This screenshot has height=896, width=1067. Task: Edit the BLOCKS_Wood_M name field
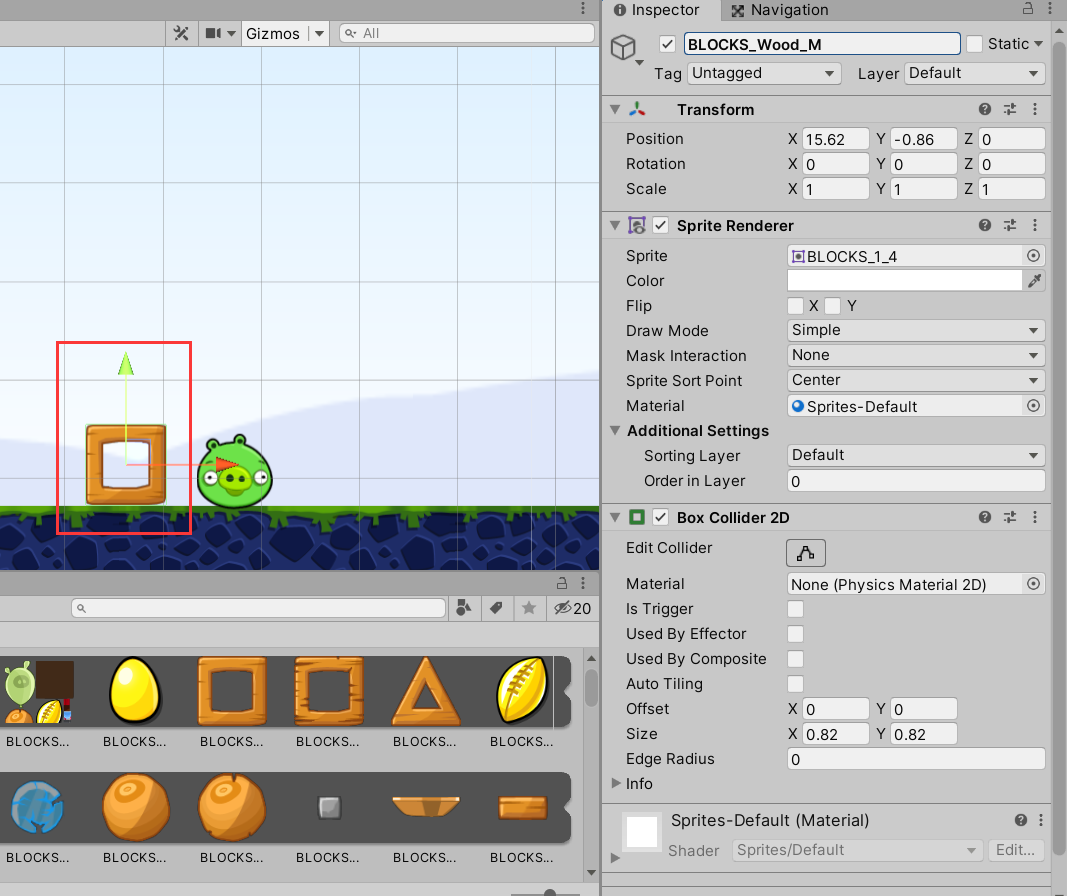click(822, 45)
